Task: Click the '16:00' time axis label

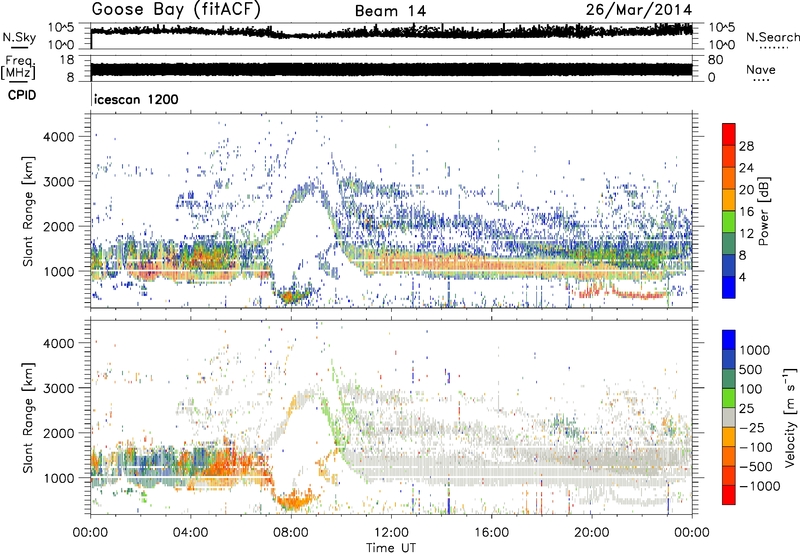Action: click(491, 533)
